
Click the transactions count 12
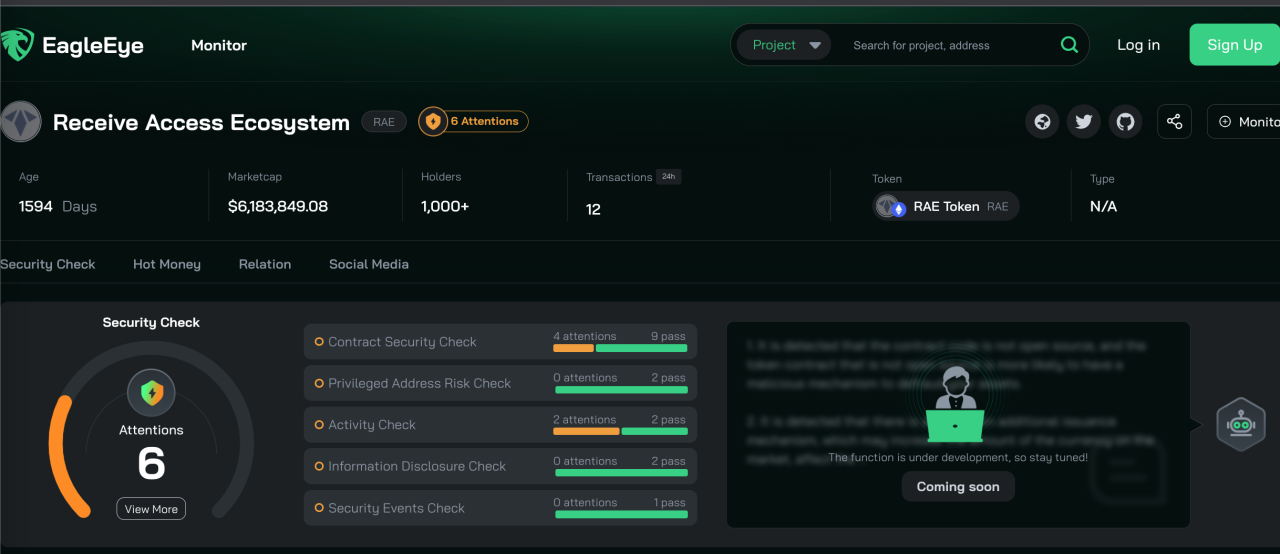(593, 209)
